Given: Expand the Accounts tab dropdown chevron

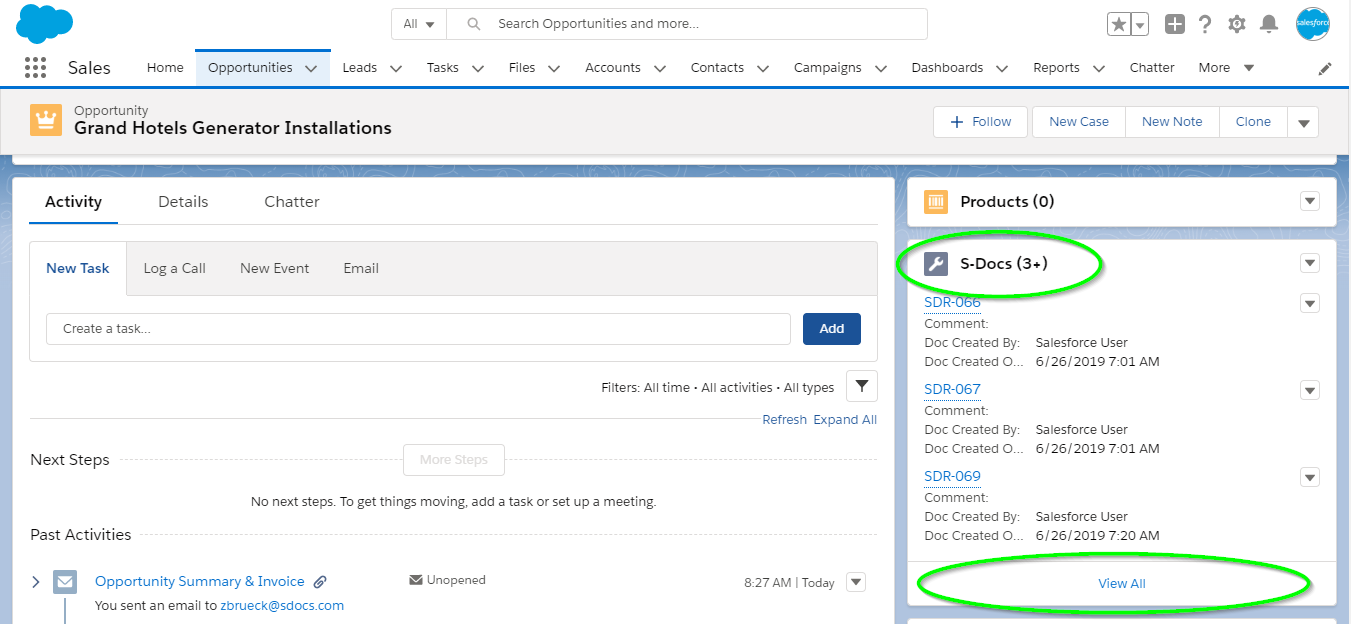Looking at the screenshot, I should coord(660,69).
